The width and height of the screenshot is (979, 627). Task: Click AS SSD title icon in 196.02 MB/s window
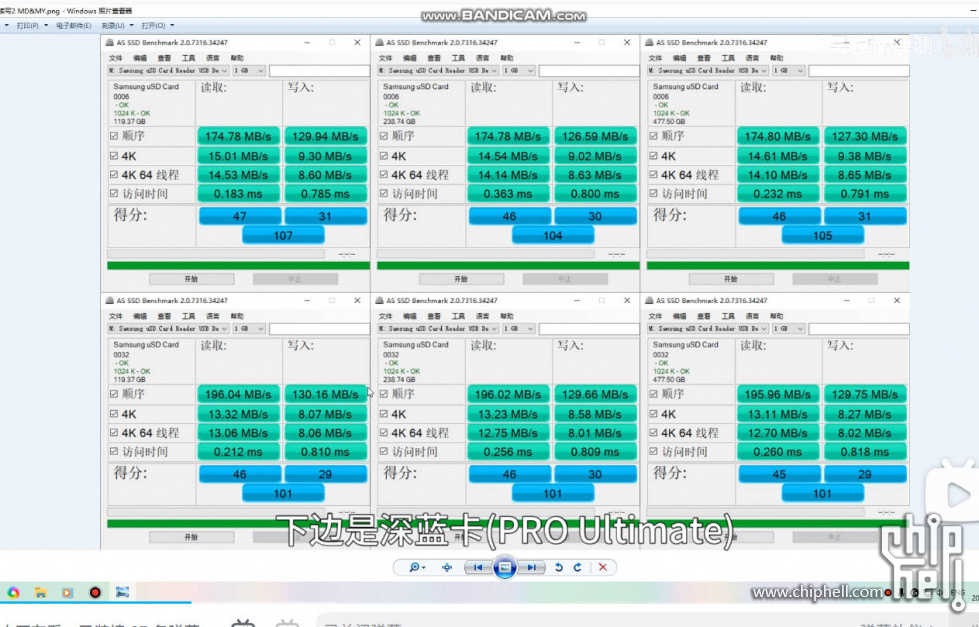click(x=380, y=300)
